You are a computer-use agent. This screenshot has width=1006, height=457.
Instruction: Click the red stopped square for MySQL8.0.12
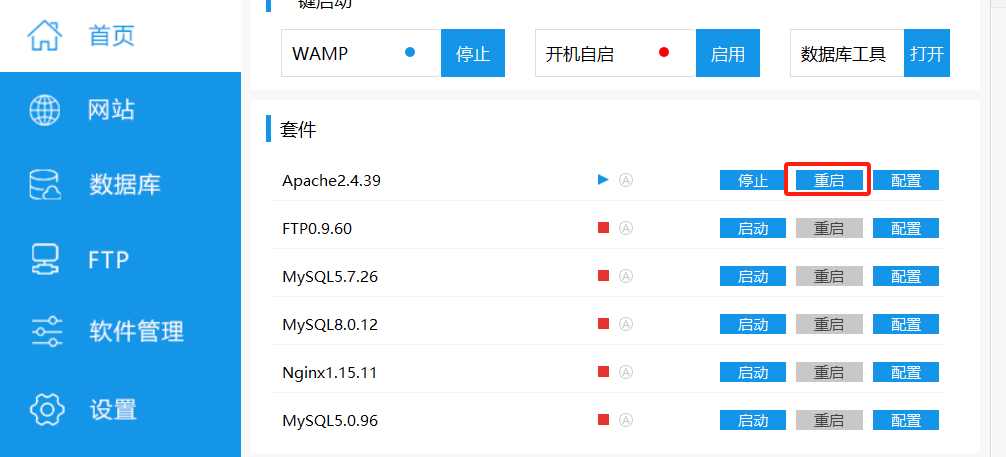(603, 323)
